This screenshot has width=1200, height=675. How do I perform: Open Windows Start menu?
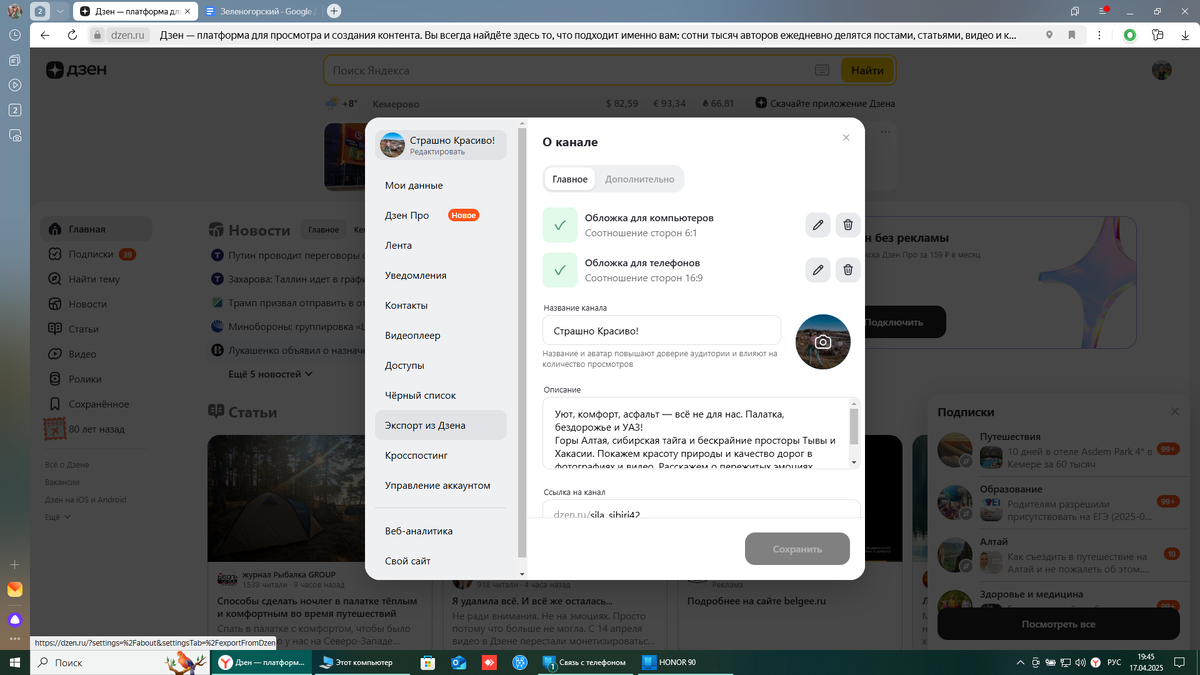[15, 662]
